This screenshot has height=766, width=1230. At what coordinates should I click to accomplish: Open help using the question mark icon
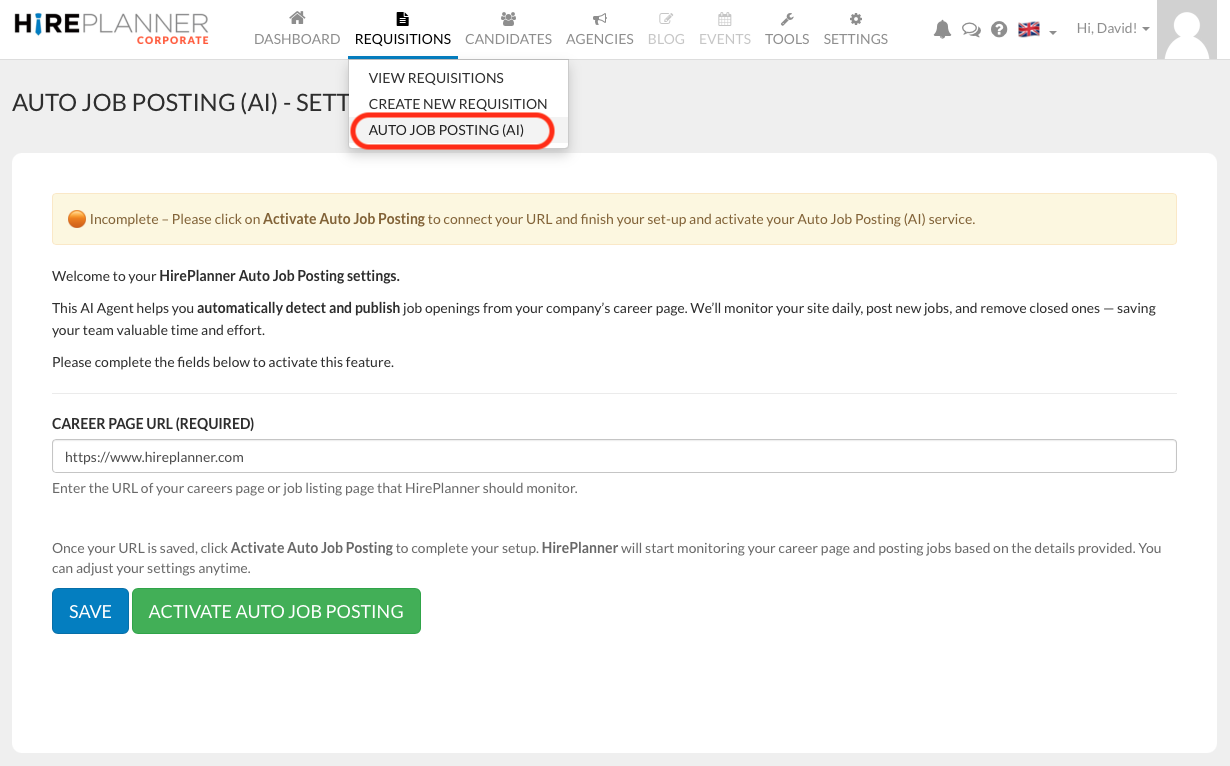coord(998,29)
